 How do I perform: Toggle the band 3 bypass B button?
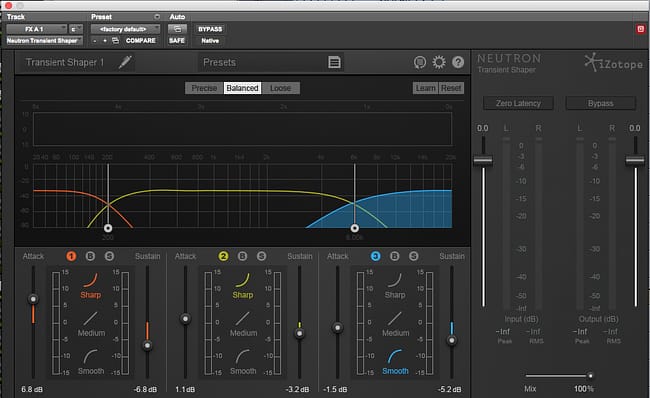pos(394,256)
